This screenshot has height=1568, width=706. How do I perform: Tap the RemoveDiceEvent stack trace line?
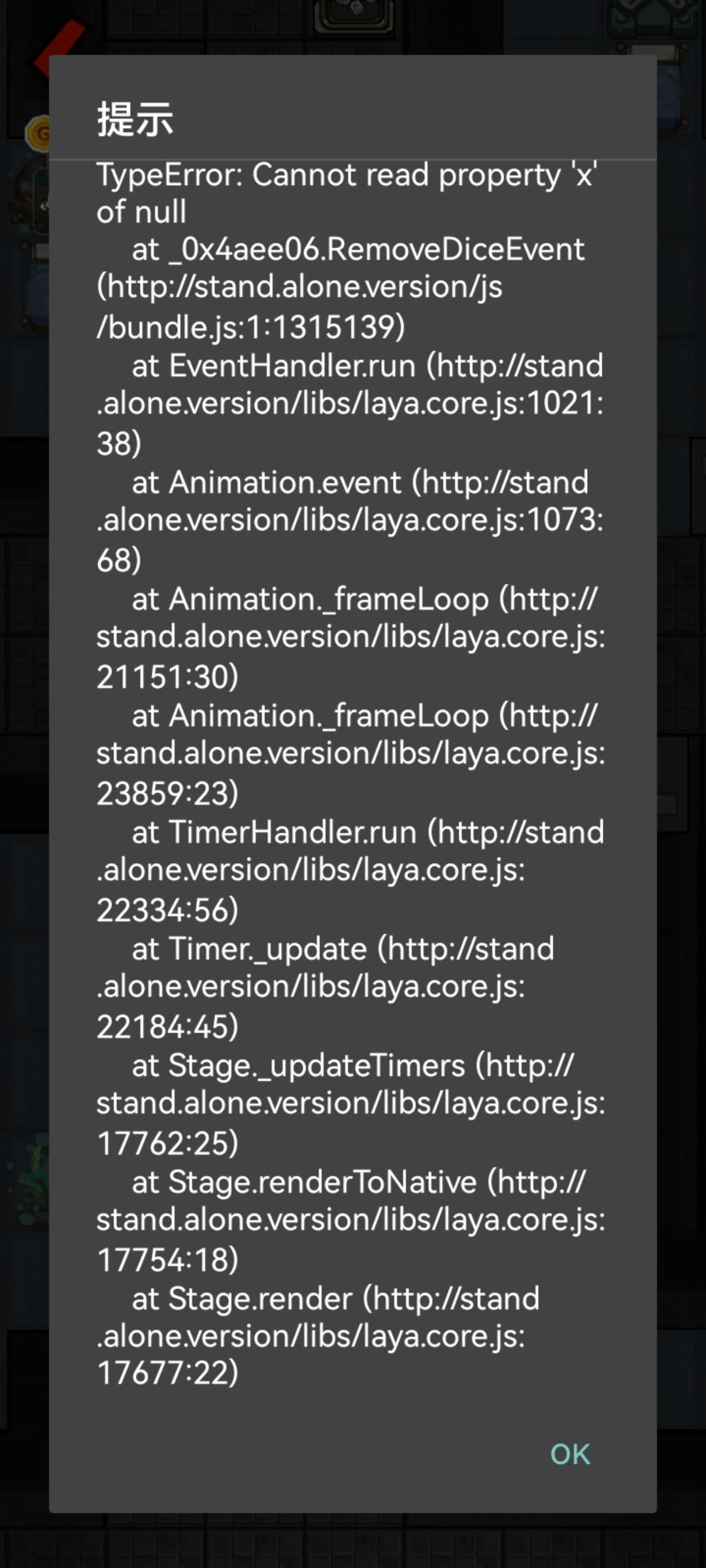point(358,249)
